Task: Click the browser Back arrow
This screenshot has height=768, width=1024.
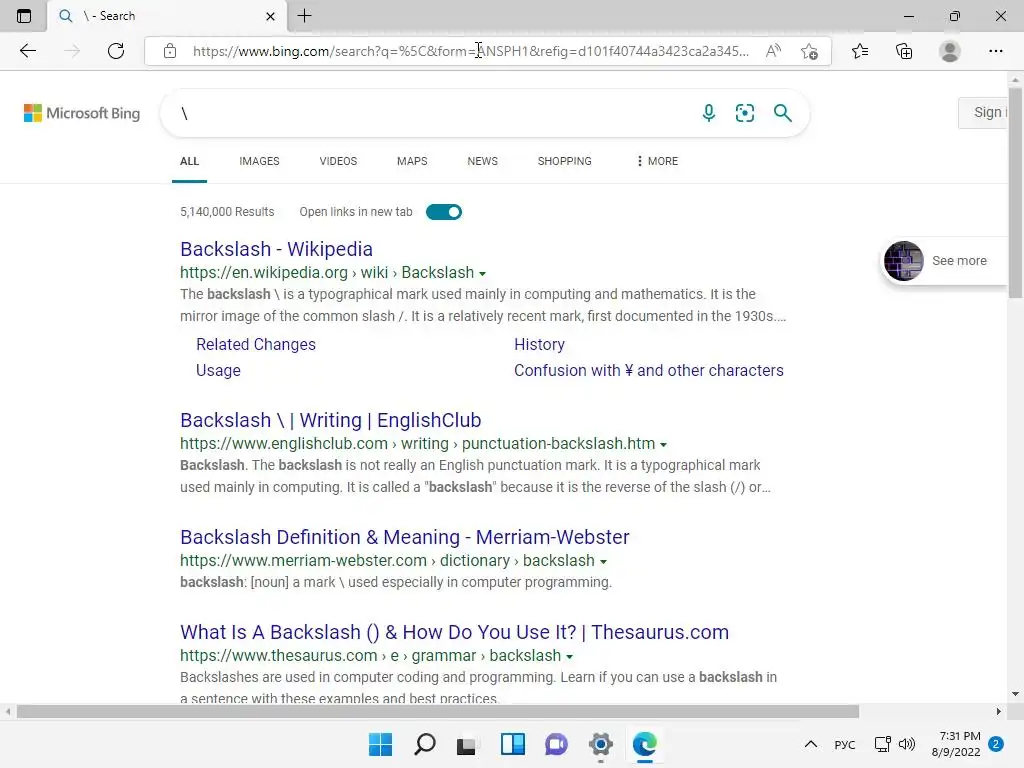Action: tap(27, 51)
